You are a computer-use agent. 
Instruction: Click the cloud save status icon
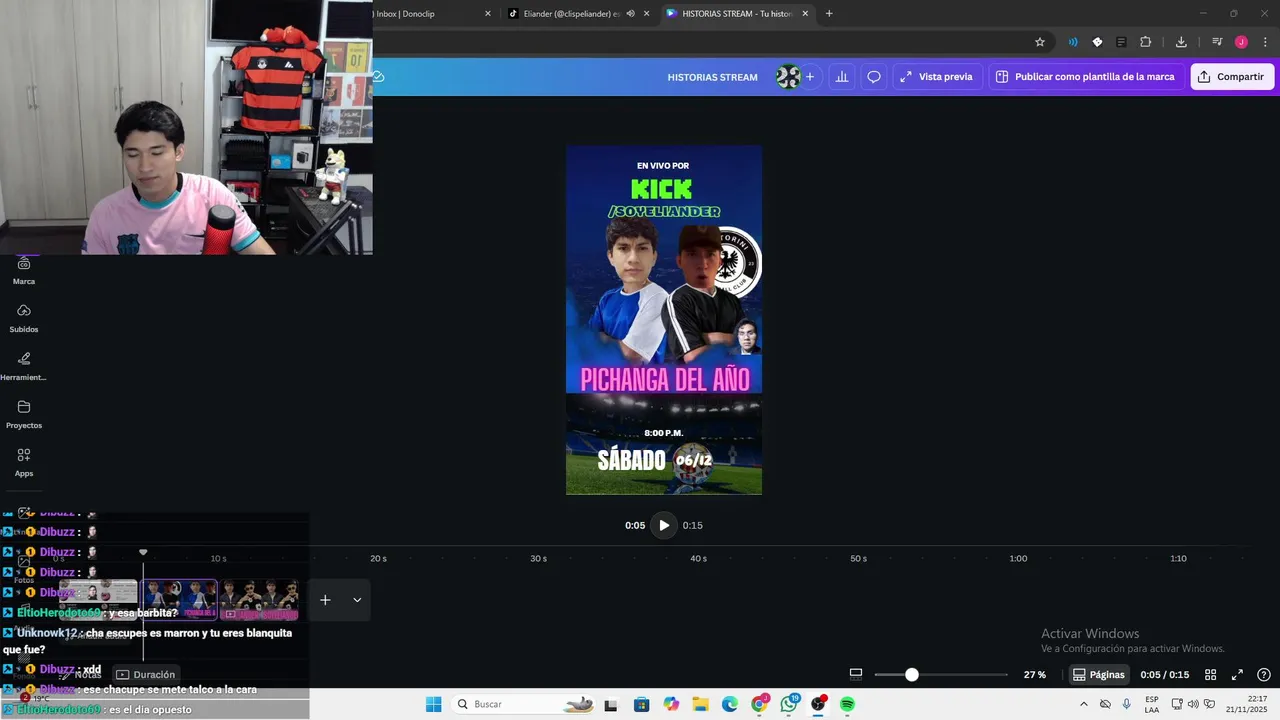coord(378,77)
